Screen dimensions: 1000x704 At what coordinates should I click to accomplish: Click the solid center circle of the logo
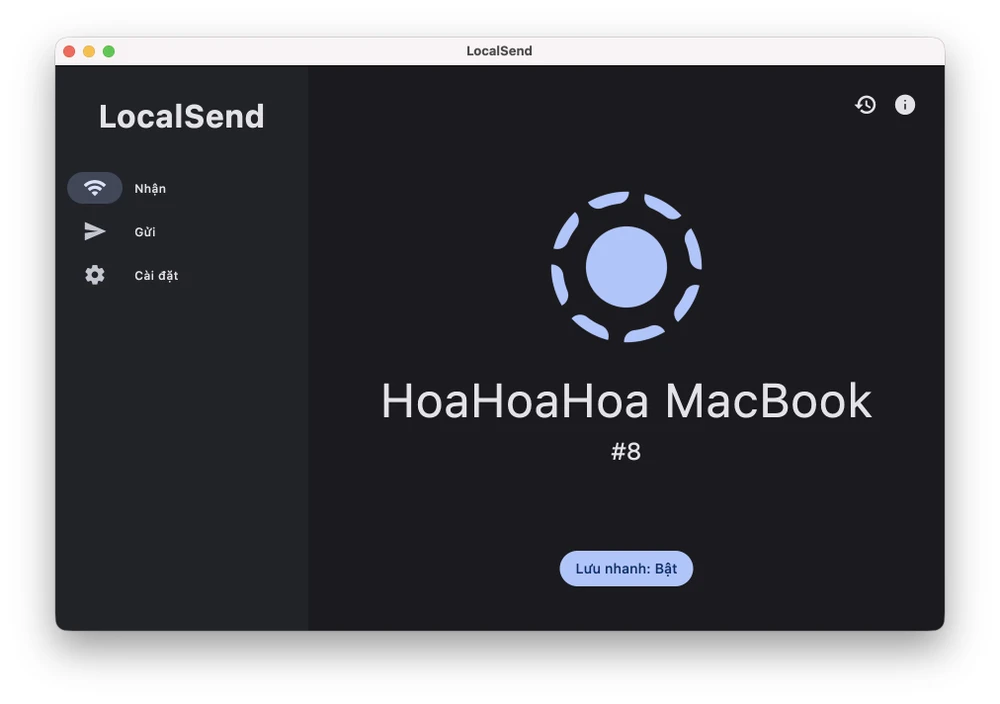pyautogui.click(x=626, y=267)
